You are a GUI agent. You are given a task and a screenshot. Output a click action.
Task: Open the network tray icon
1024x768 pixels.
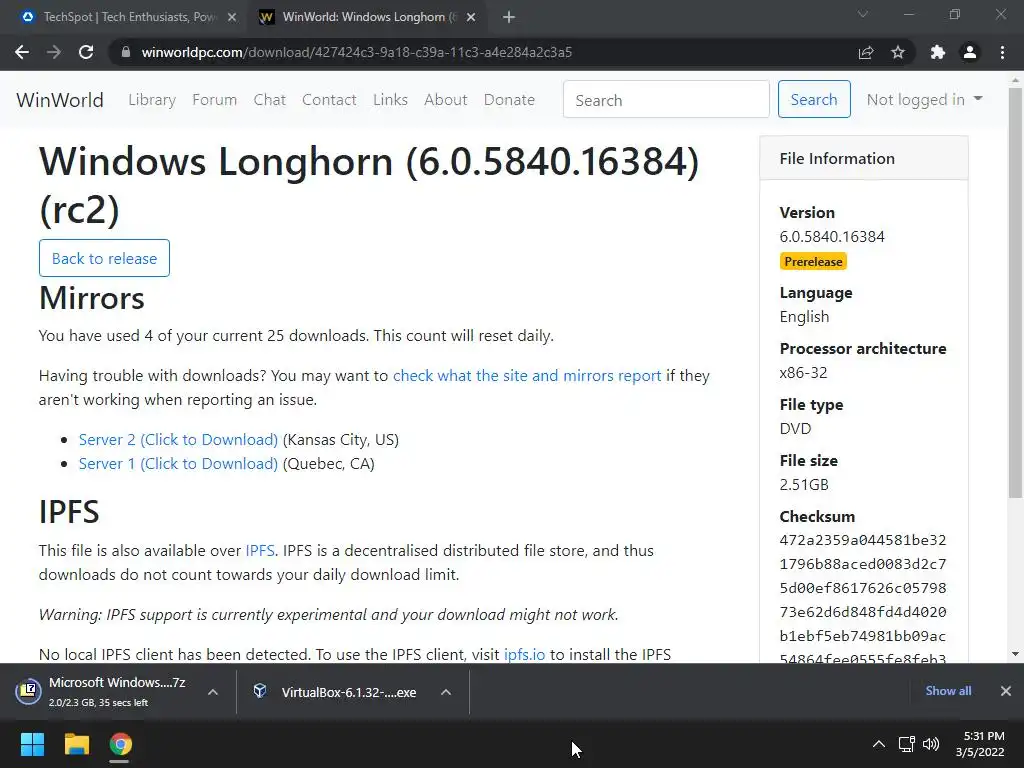tap(906, 744)
